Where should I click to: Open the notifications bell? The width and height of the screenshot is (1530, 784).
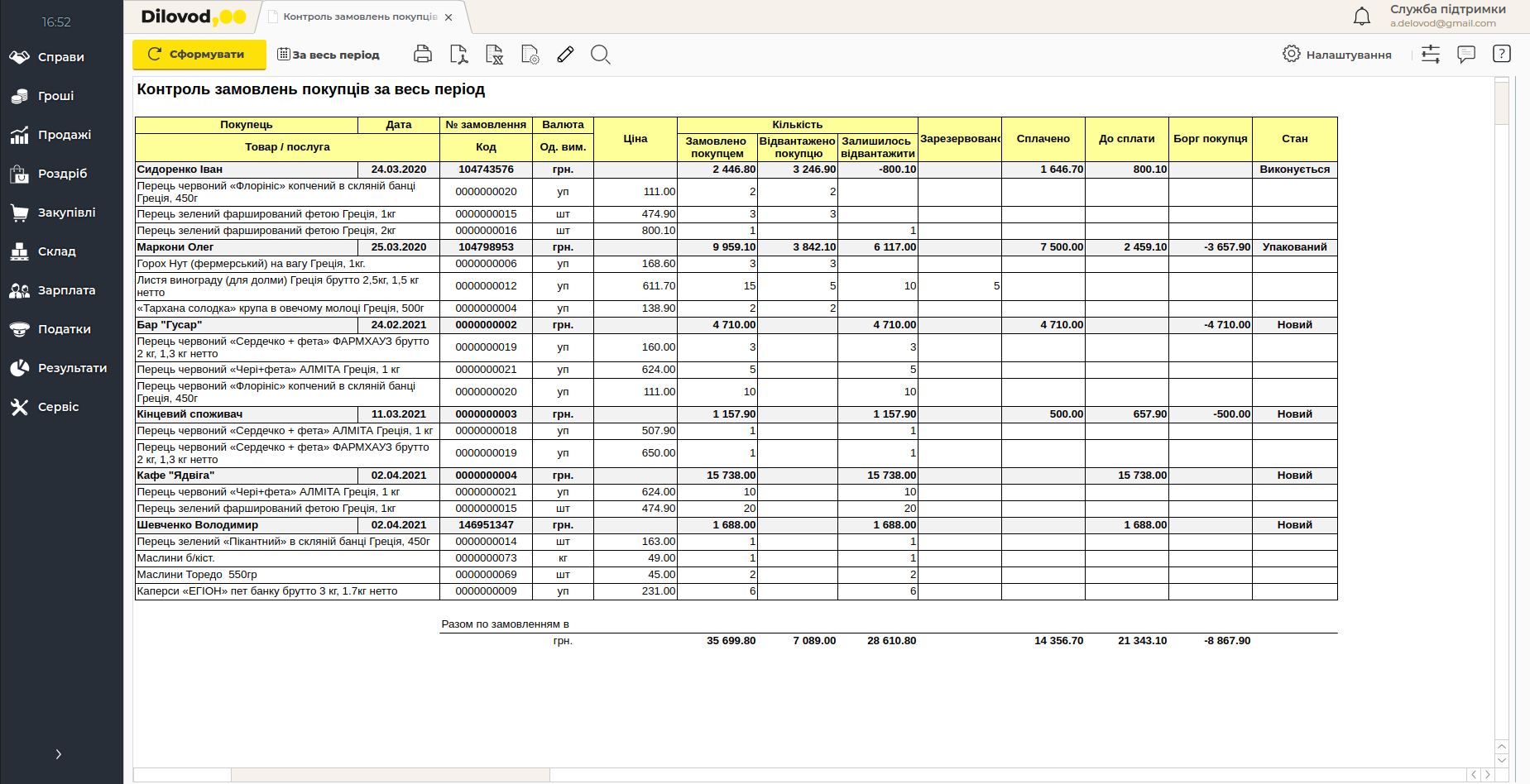[x=1361, y=16]
